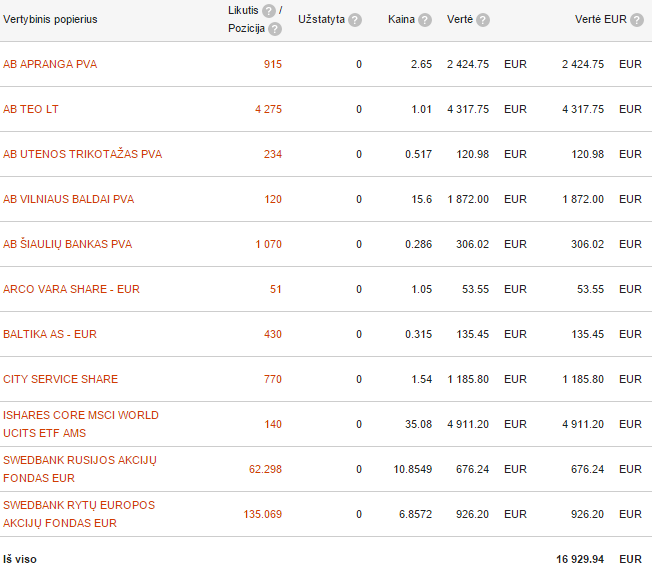Open AB TEO LT security details
This screenshot has width=652, height=579.
pos(31,109)
